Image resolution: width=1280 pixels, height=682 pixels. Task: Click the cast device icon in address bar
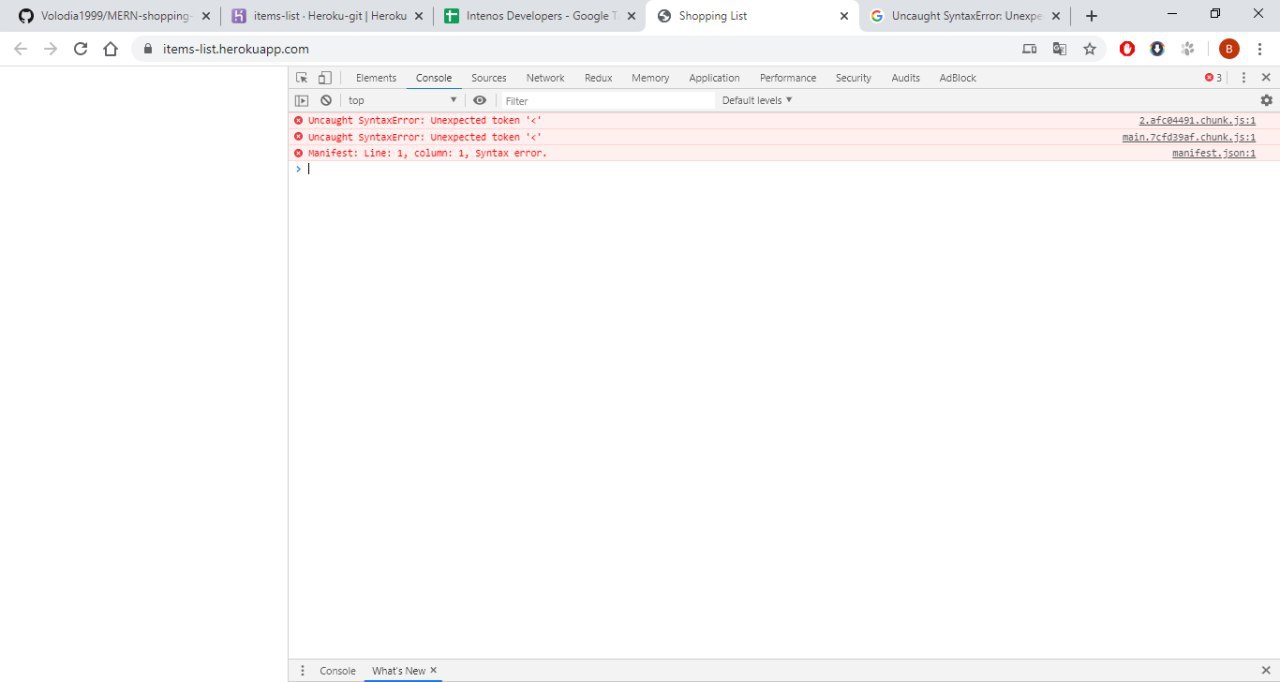click(x=1029, y=49)
